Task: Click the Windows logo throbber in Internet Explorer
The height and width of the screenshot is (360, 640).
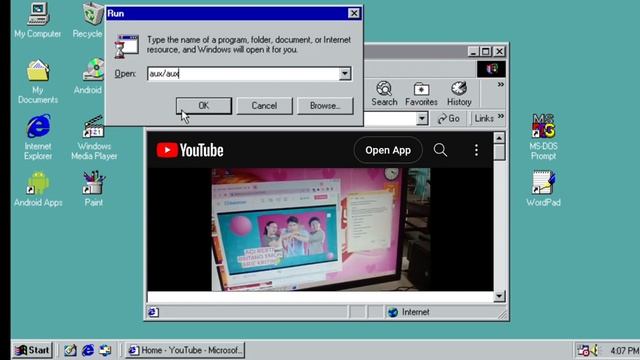Action: (x=491, y=69)
